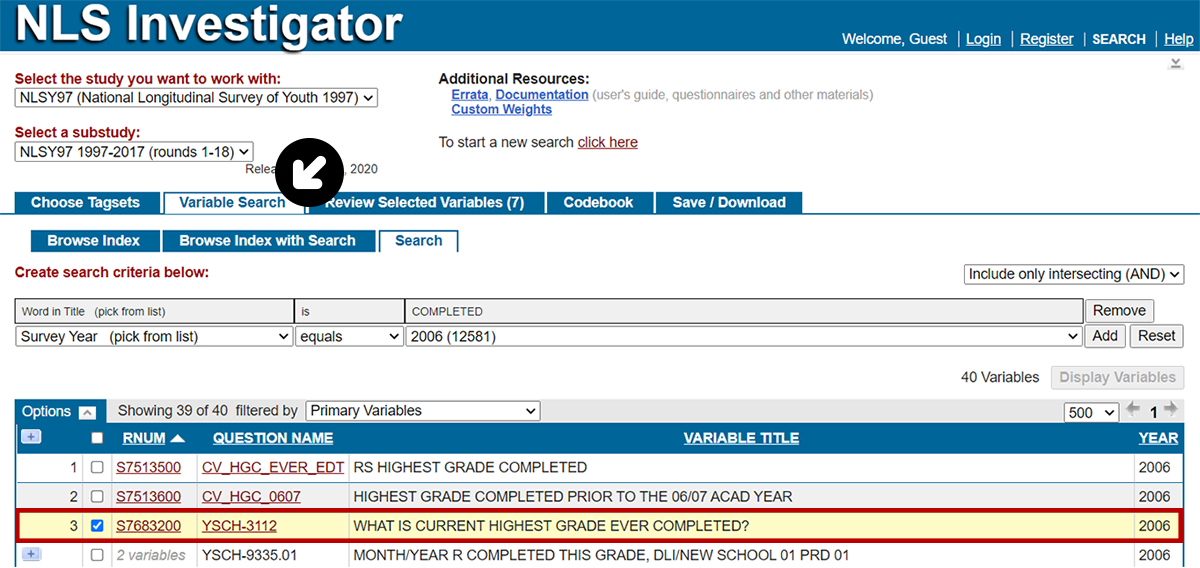Screen dimensions: 1200x568
Task: Sort by VARIABLE TITLE column header
Action: [x=741, y=438]
